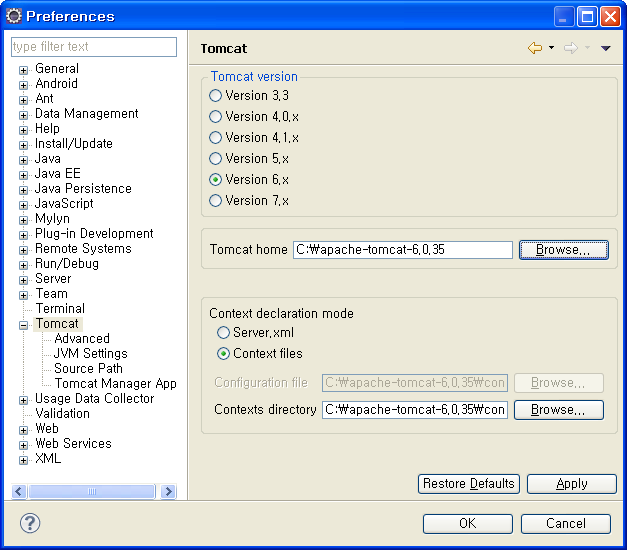Click the help question mark icon
Viewport: 627px width, 550px height.
(x=30, y=523)
